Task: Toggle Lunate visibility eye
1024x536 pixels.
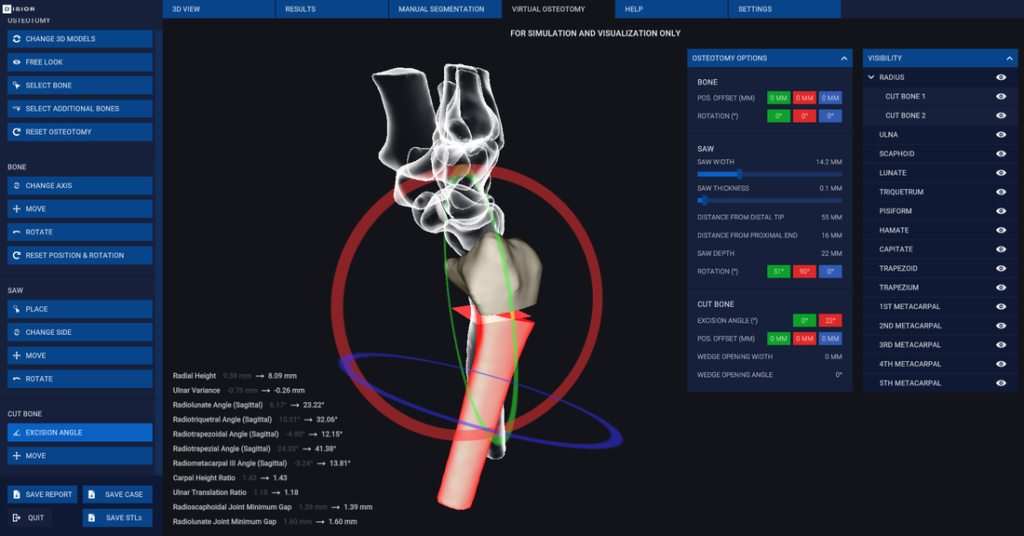Action: [x=1001, y=173]
